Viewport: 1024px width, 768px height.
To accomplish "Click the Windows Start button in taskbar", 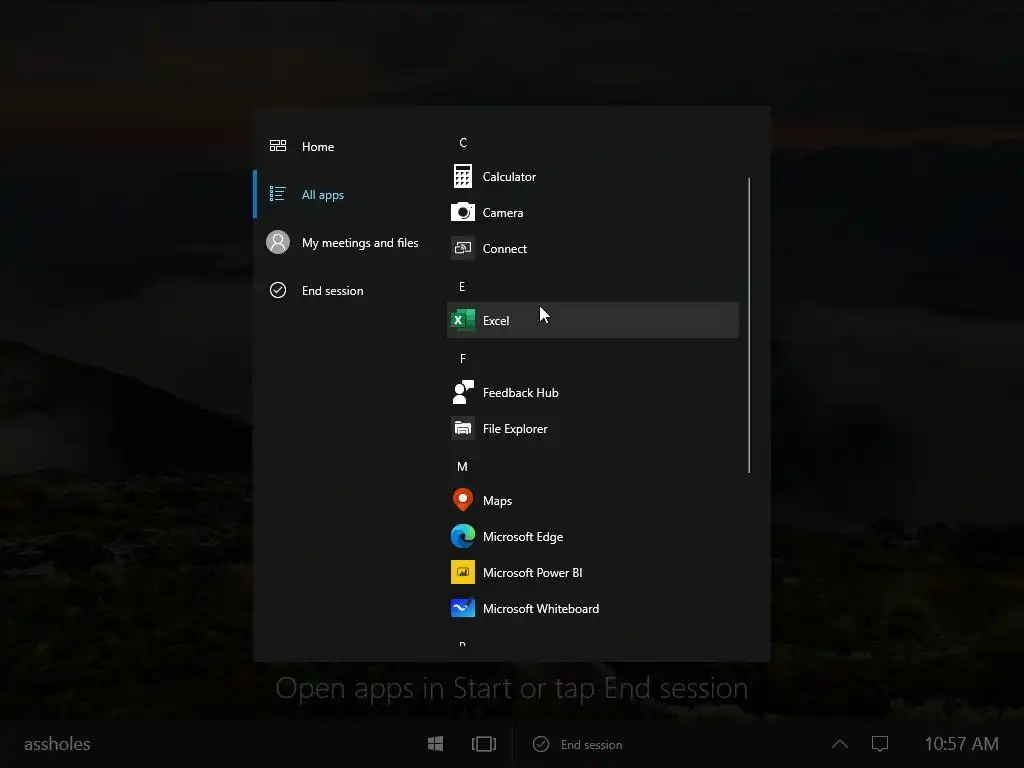I will pos(436,744).
